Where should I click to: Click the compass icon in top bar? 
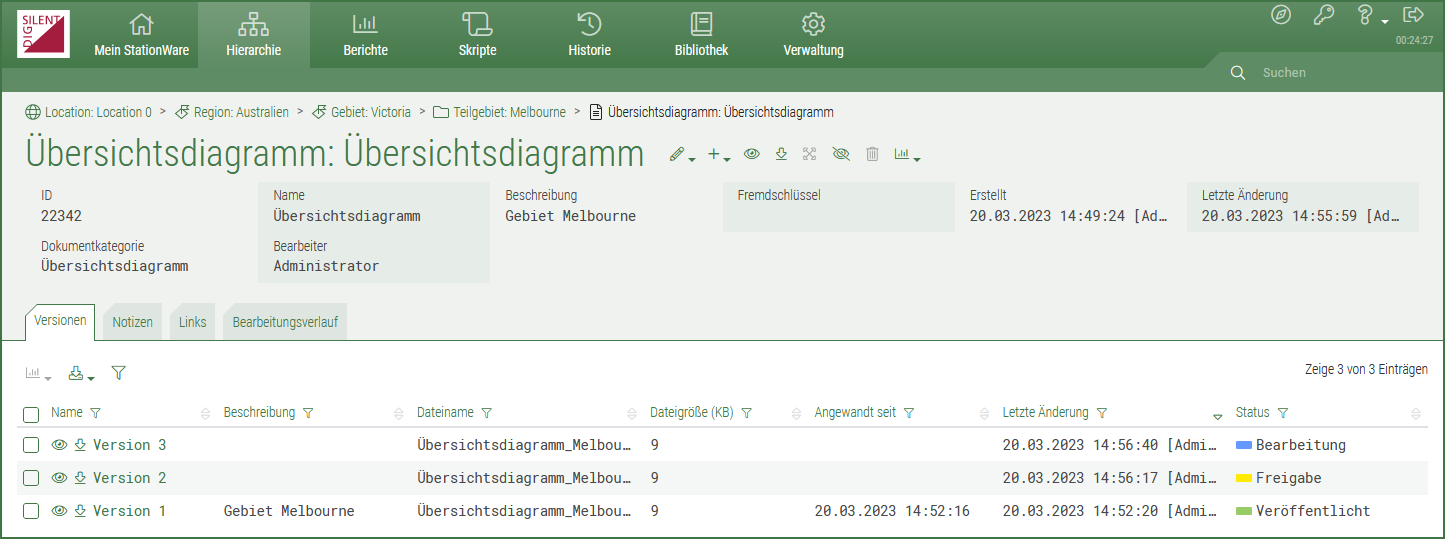point(1280,15)
